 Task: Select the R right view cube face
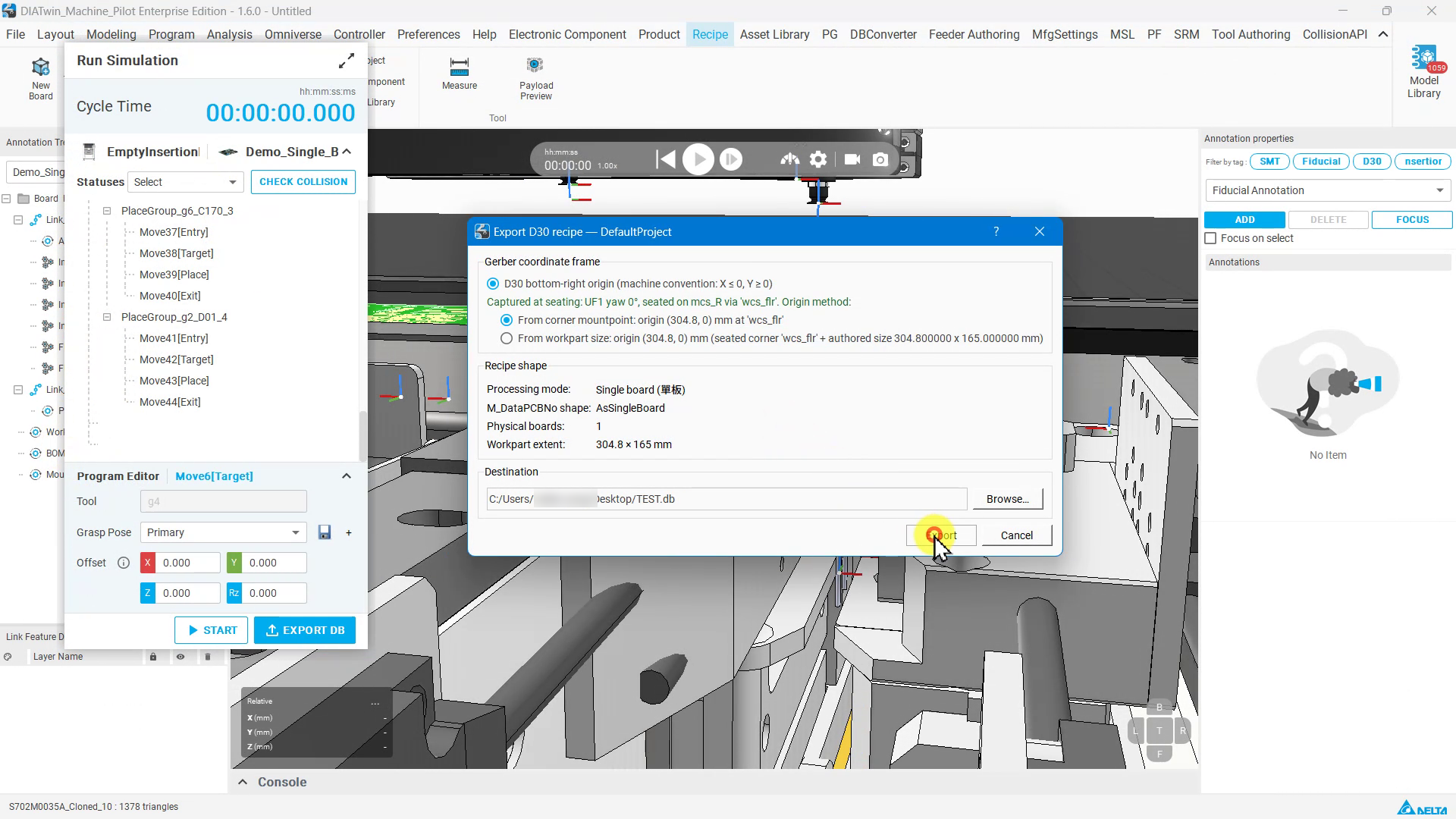click(1182, 731)
